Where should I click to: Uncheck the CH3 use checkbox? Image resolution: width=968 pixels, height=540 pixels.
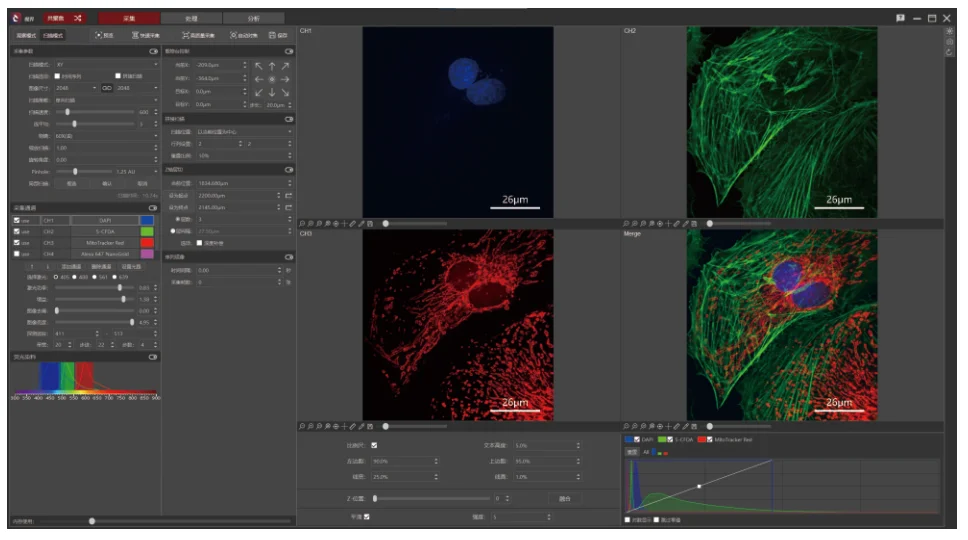[x=17, y=243]
